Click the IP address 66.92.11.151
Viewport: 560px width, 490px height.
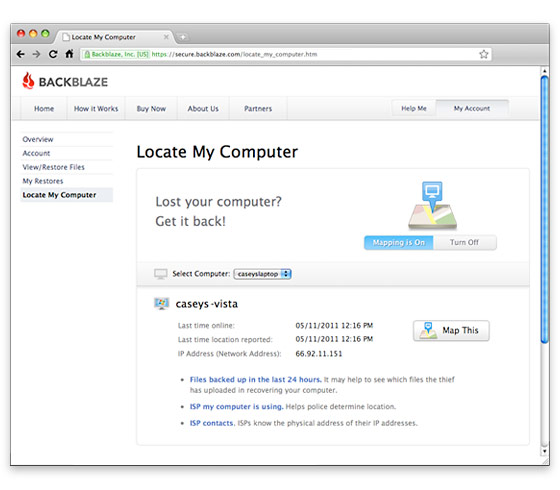[319, 354]
